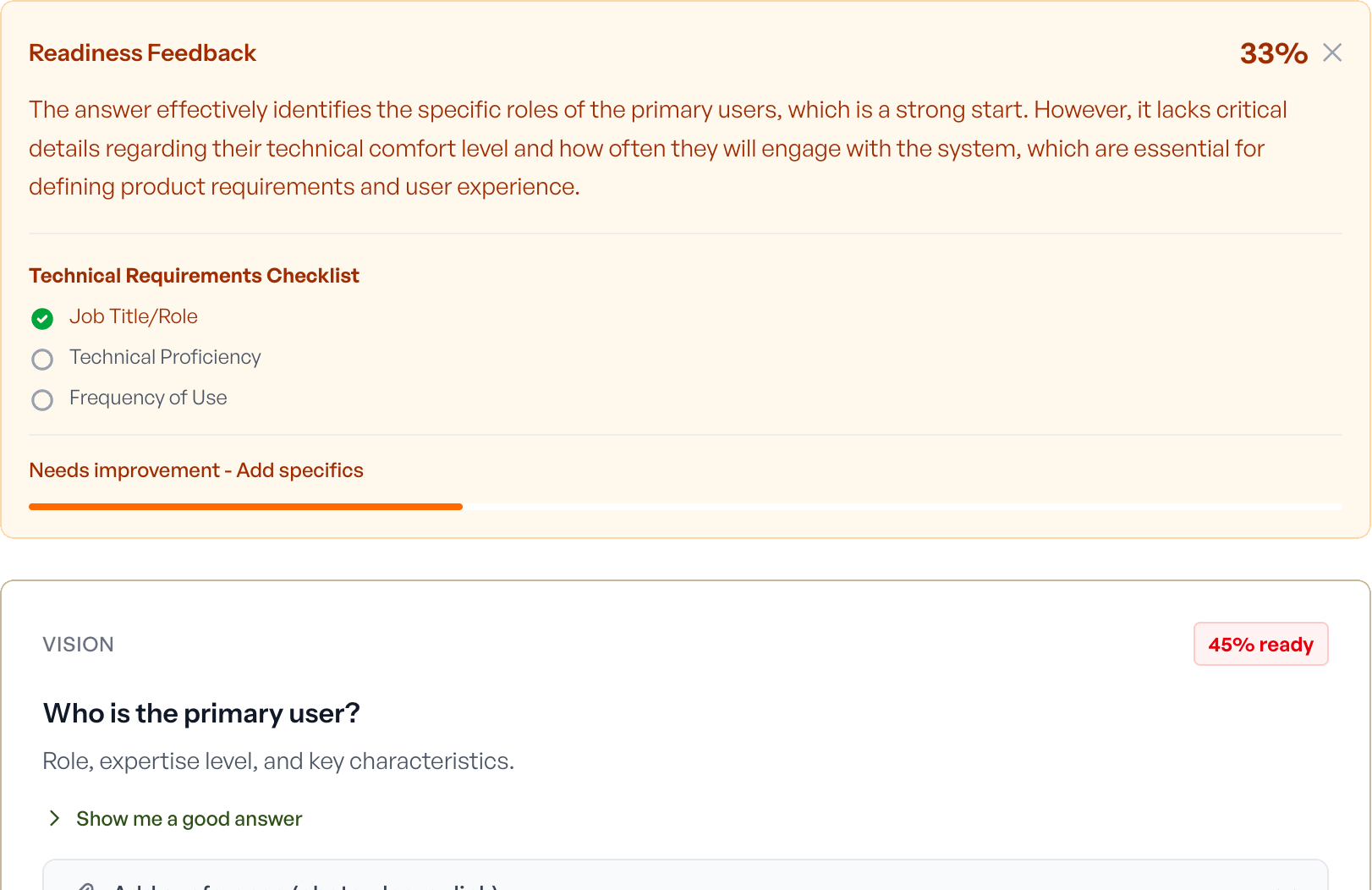Click the feedback paragraph text

658,147
